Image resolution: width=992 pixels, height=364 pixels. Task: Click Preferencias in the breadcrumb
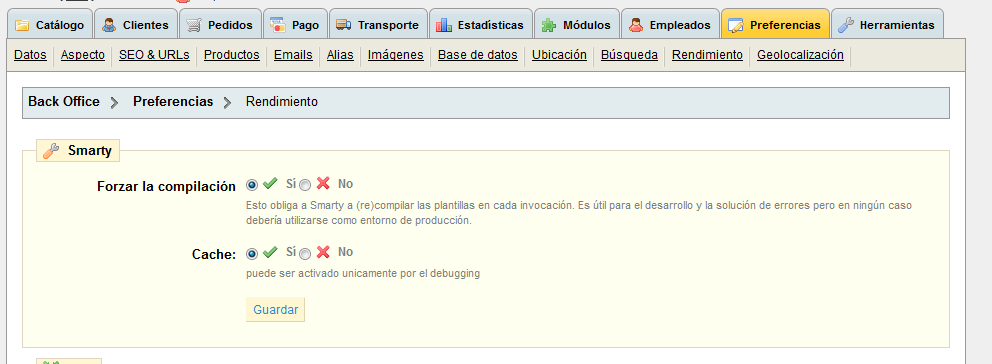click(173, 101)
